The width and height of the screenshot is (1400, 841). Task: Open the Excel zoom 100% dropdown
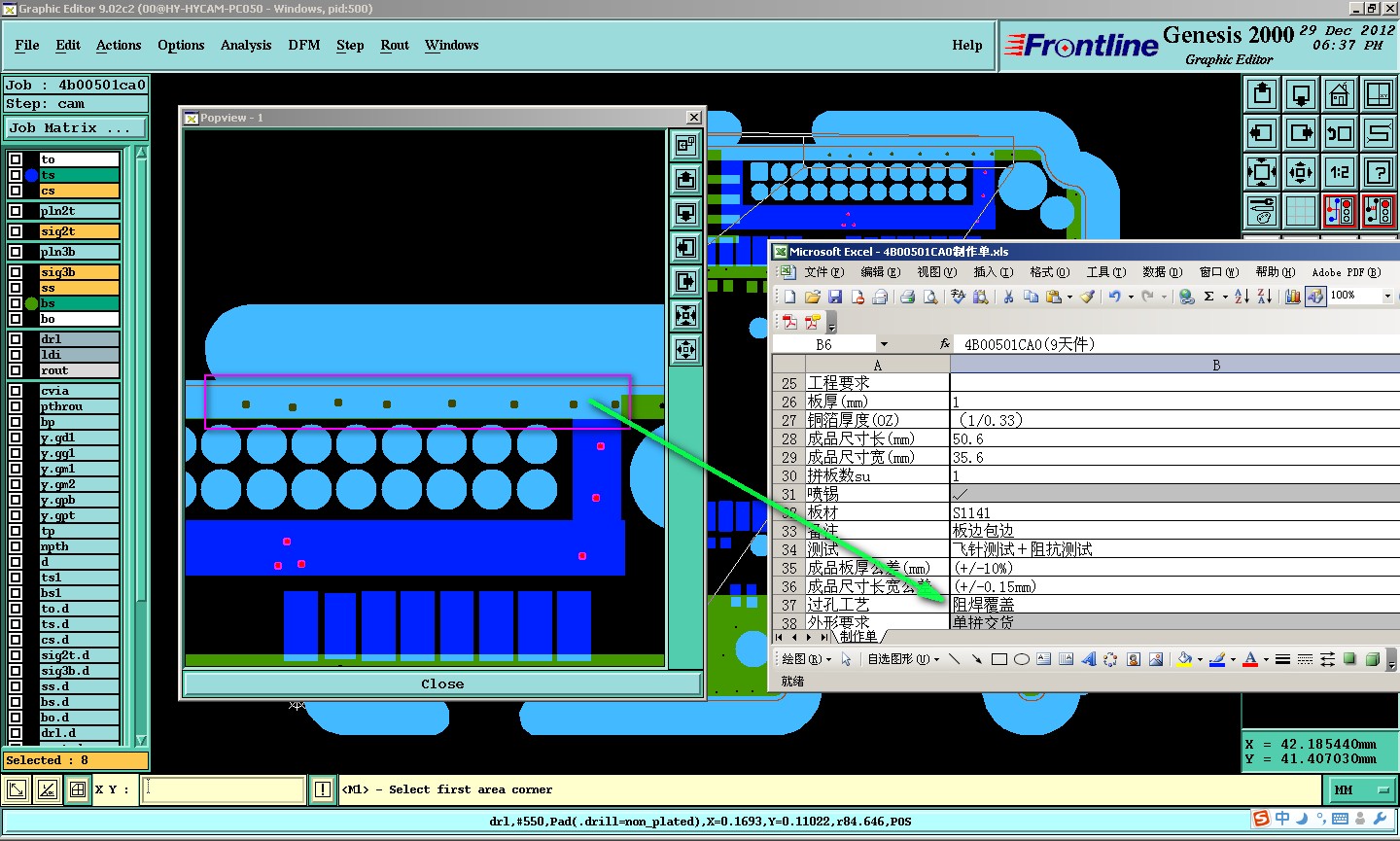point(1387,296)
